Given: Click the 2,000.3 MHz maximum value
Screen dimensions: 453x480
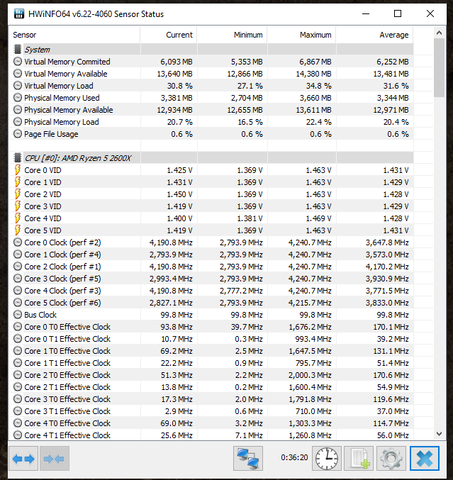Looking at the screenshot, I should [310, 375].
